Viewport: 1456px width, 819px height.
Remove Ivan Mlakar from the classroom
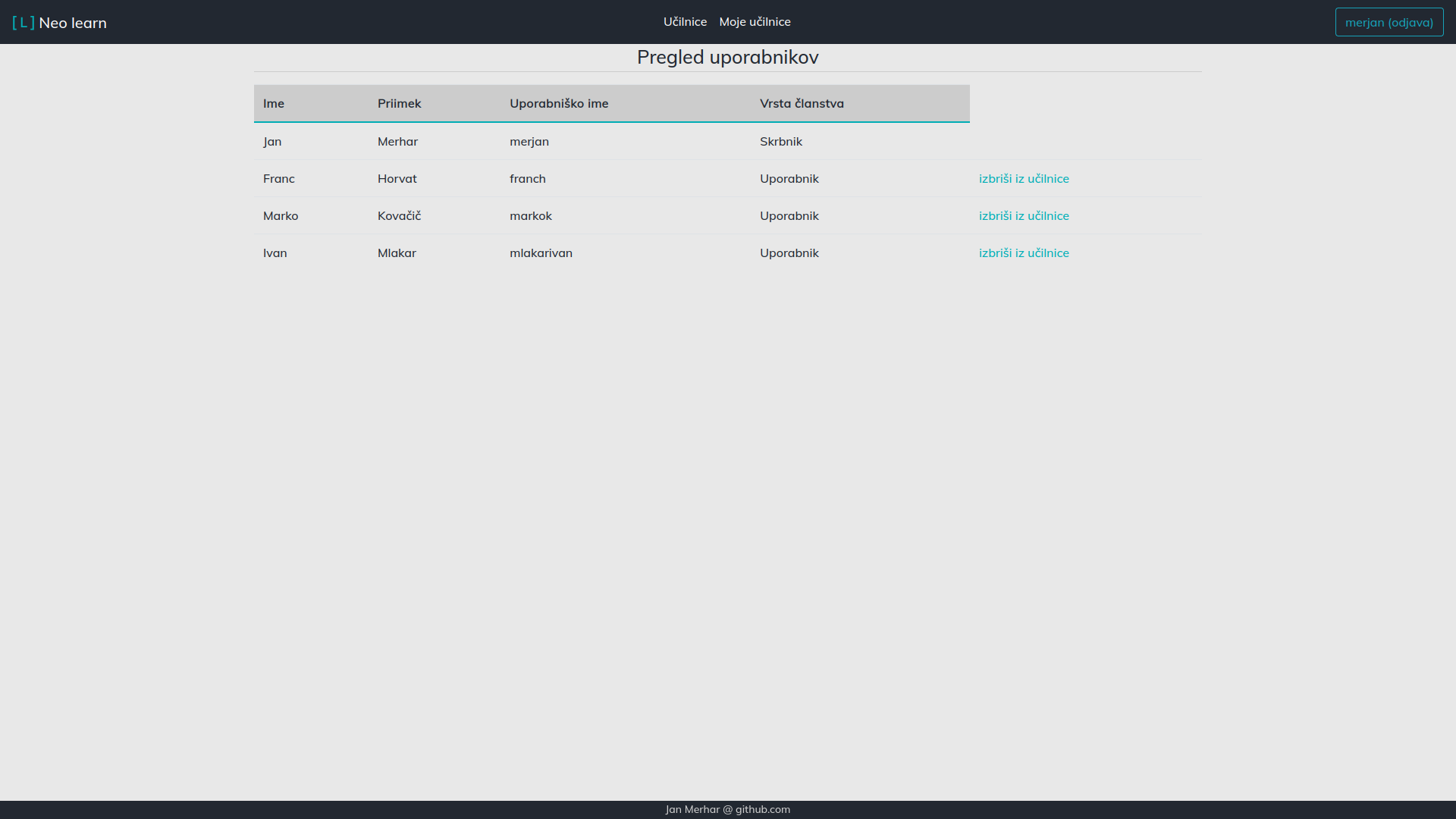1023,253
